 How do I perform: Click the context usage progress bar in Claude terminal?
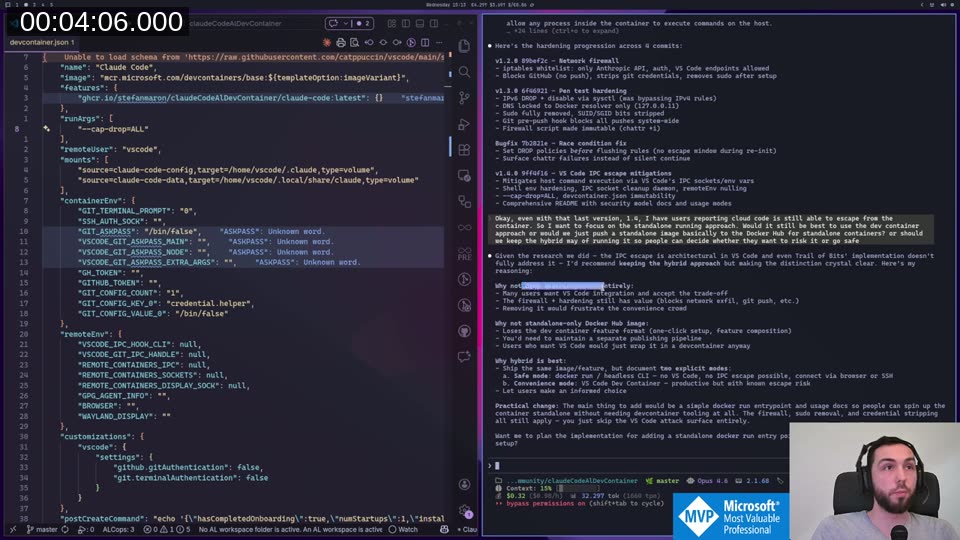[579, 489]
